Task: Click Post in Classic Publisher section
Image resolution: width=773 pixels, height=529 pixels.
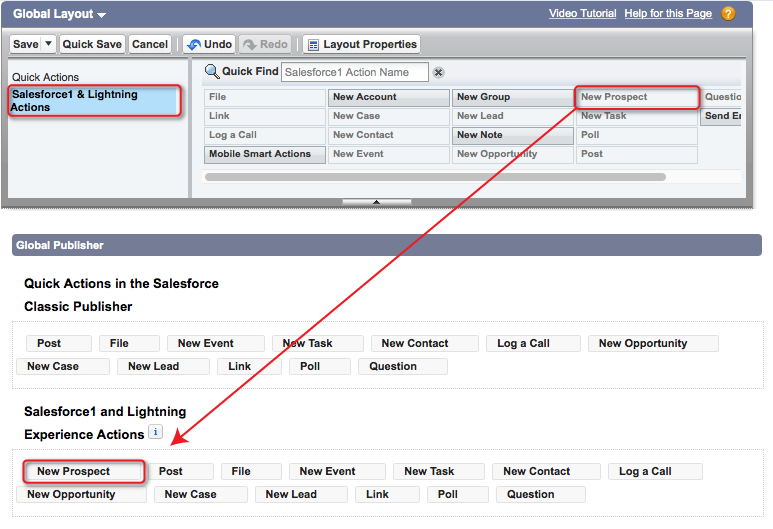Action: pos(59,343)
